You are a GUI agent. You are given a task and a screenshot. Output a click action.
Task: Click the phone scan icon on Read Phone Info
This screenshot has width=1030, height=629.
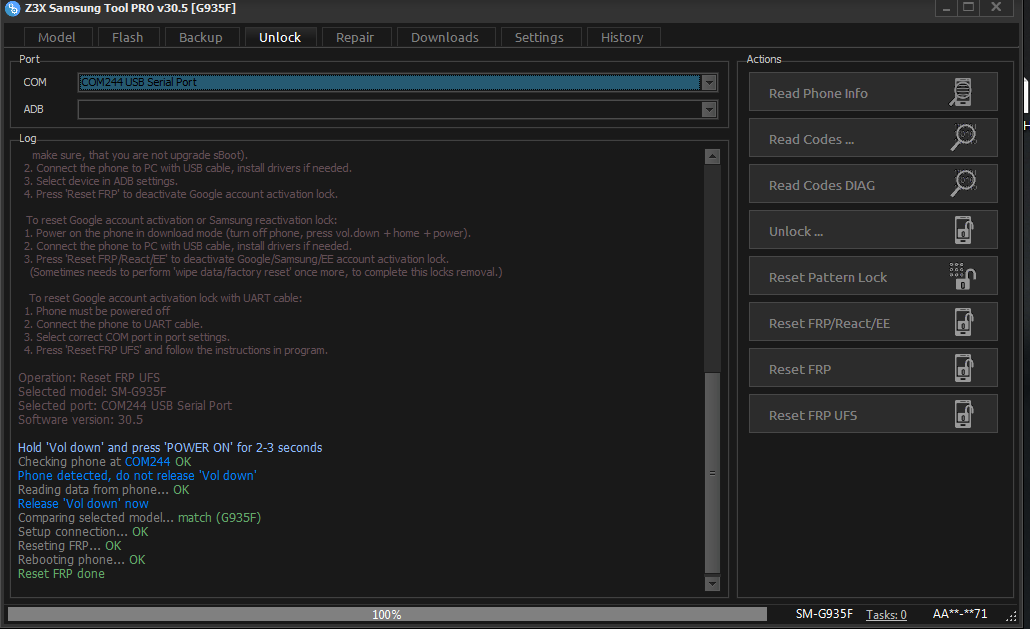pos(961,92)
